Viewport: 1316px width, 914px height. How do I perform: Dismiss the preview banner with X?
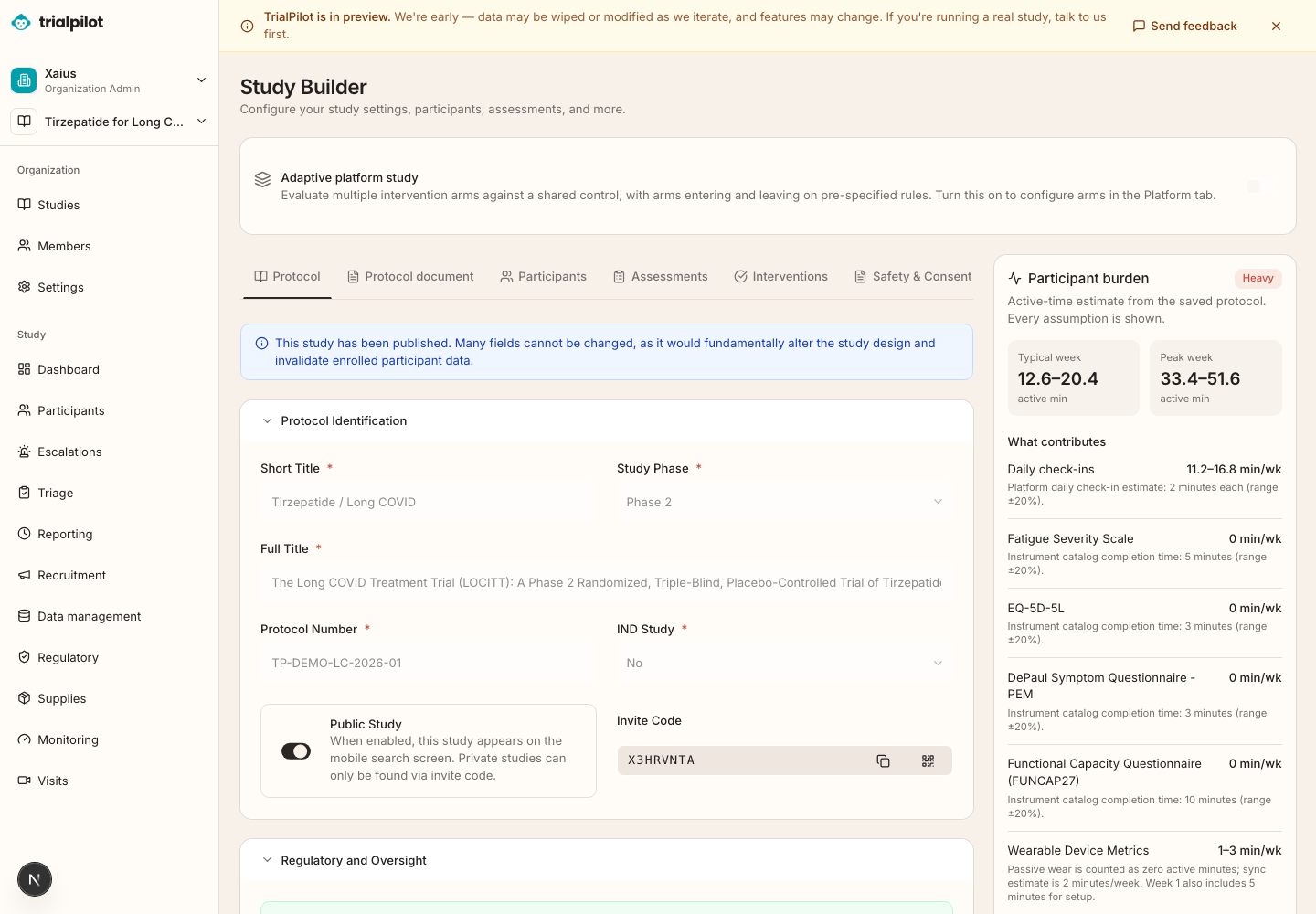point(1276,27)
